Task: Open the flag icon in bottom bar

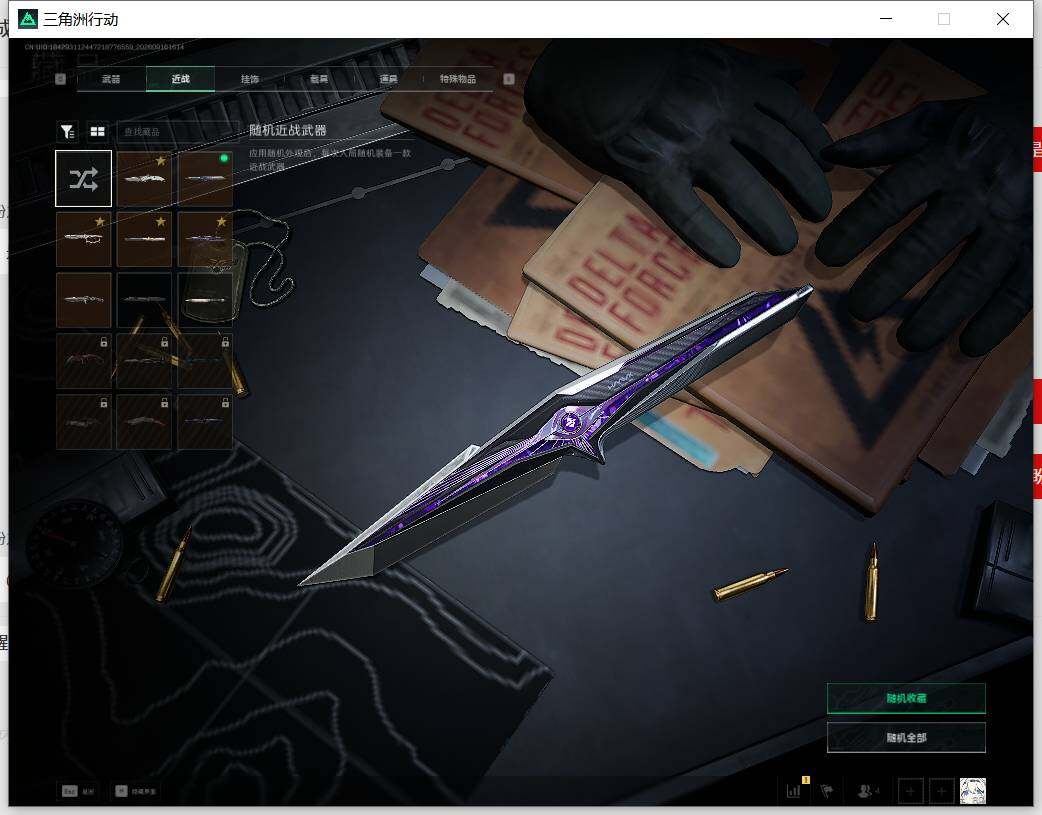Action: [827, 790]
